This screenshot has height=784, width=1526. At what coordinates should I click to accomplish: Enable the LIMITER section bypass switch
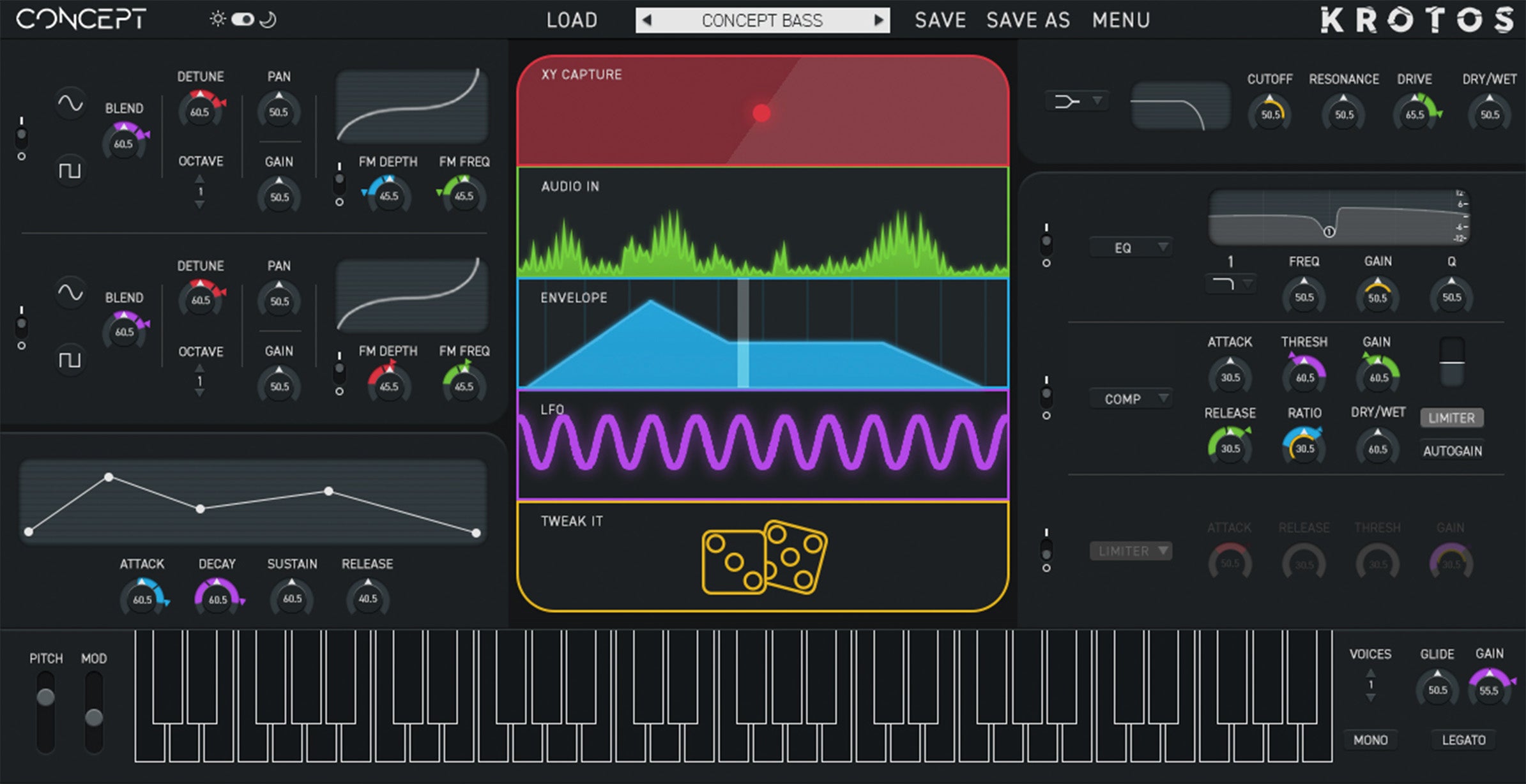pyautogui.click(x=1047, y=548)
